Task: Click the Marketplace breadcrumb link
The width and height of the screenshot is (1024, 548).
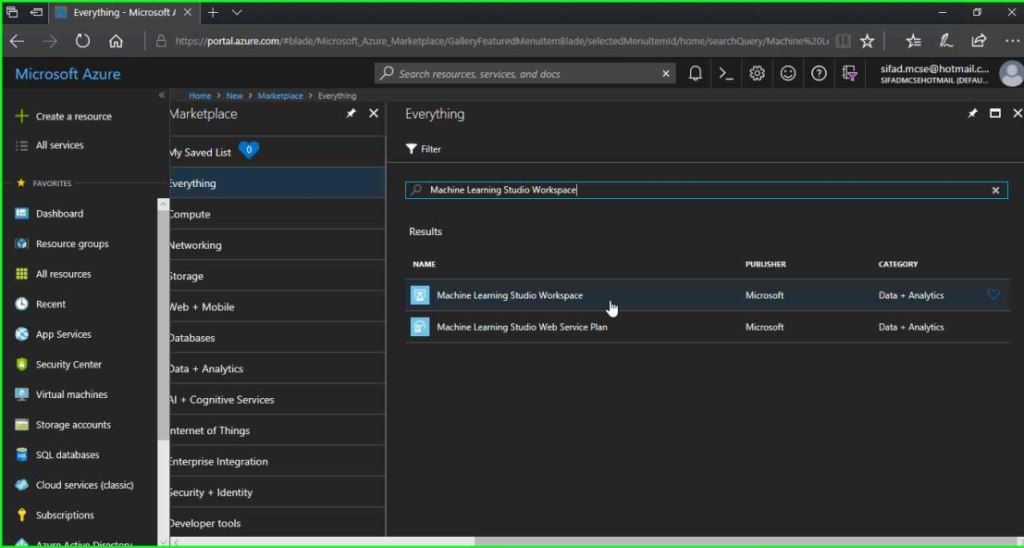Action: coord(280,95)
